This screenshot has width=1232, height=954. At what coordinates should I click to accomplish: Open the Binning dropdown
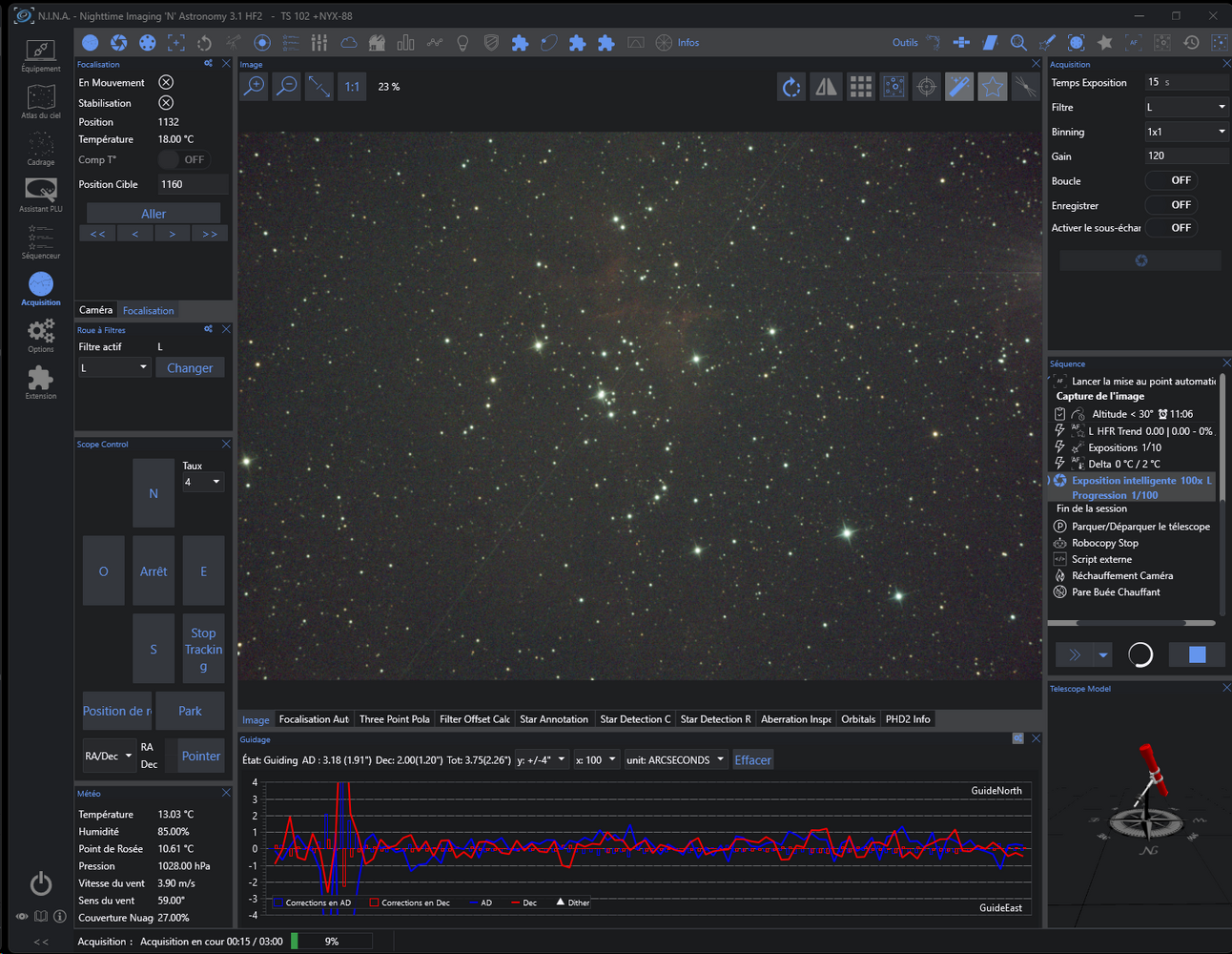click(1186, 132)
